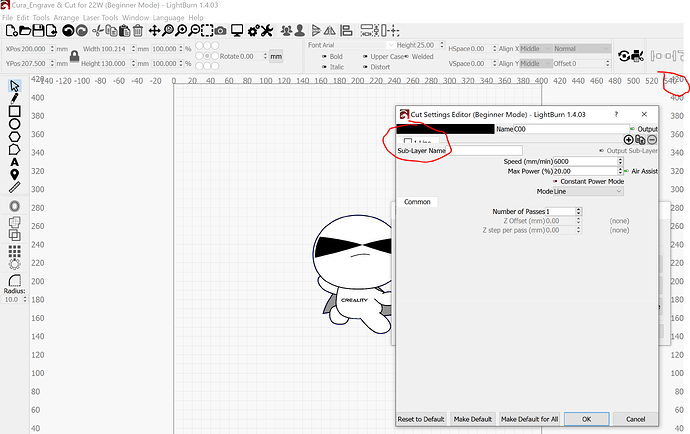Toggle Distort switch

click(365, 67)
